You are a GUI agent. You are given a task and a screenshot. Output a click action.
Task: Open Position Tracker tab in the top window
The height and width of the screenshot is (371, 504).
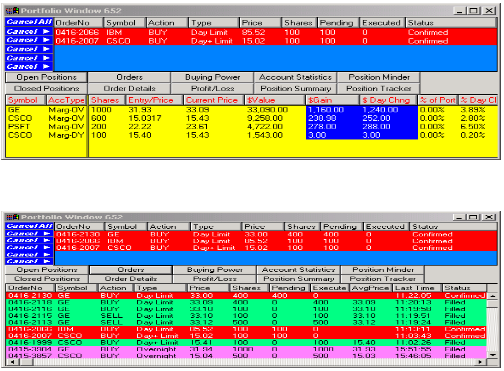(379, 89)
